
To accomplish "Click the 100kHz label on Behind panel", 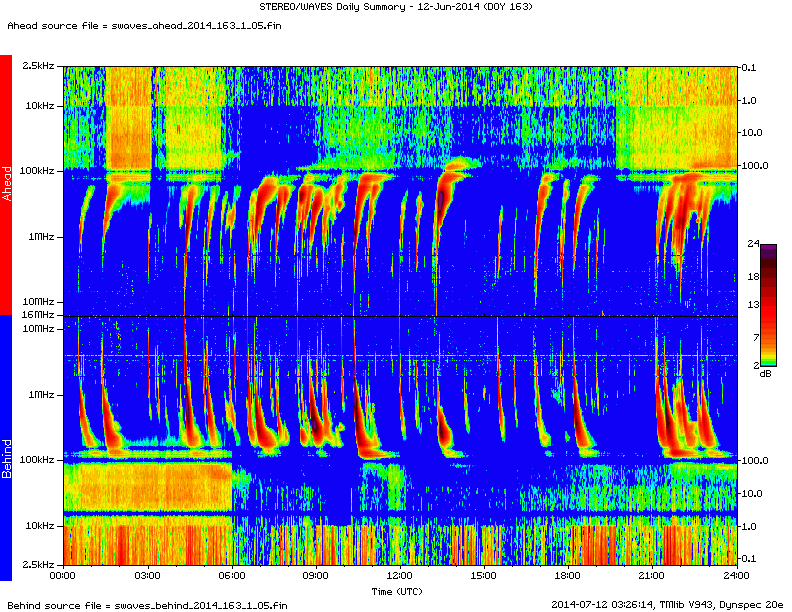I will 37,460.
